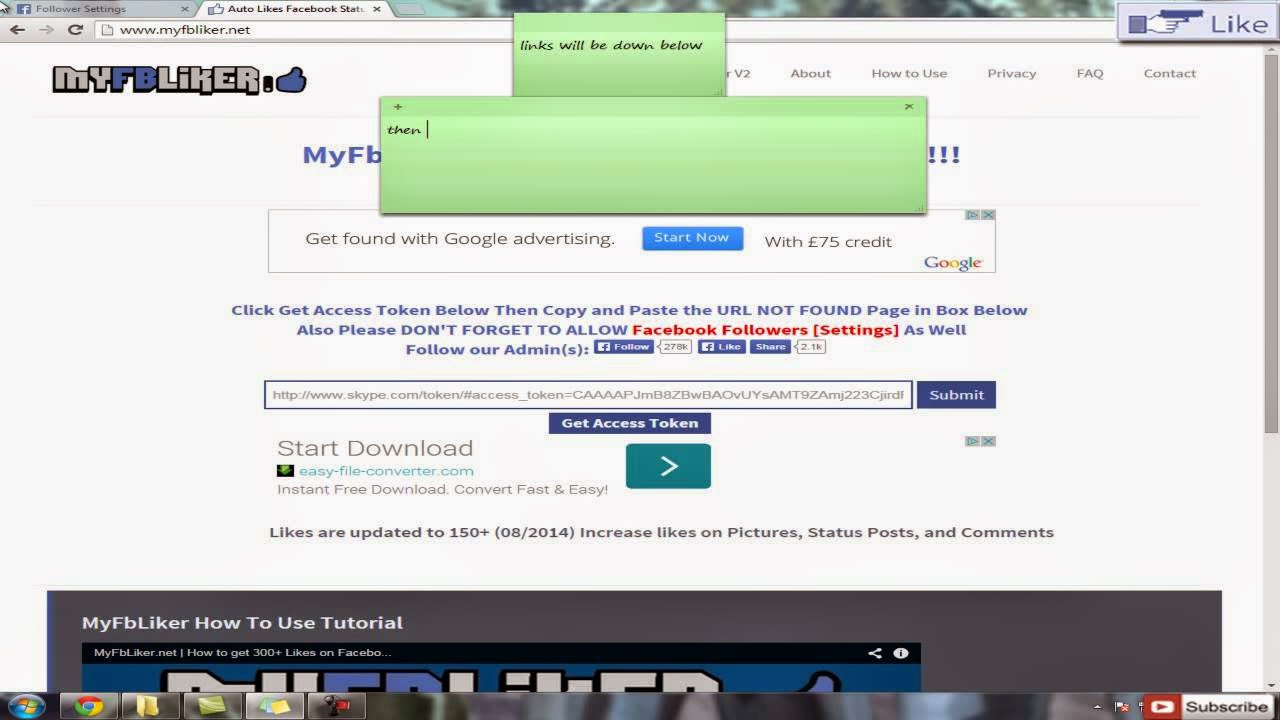Click the MyFbLiker logo
The width and height of the screenshot is (1280, 720).
point(179,79)
